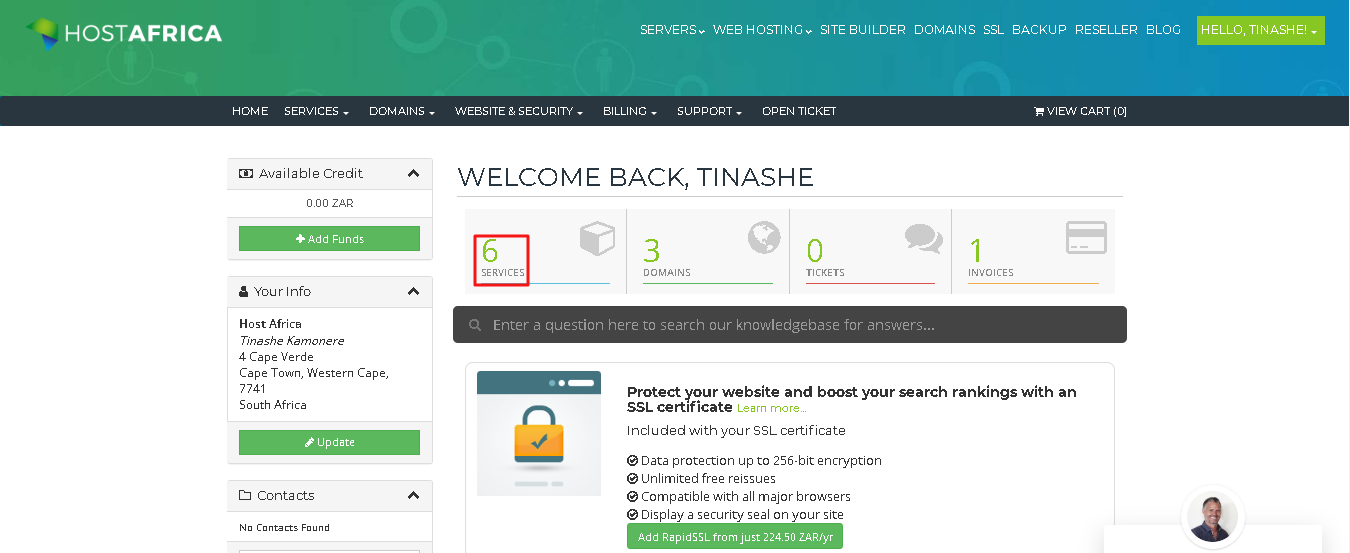The height and width of the screenshot is (553, 1350).
Task: Open RESELLER link in top header
Action: pyautogui.click(x=1106, y=30)
